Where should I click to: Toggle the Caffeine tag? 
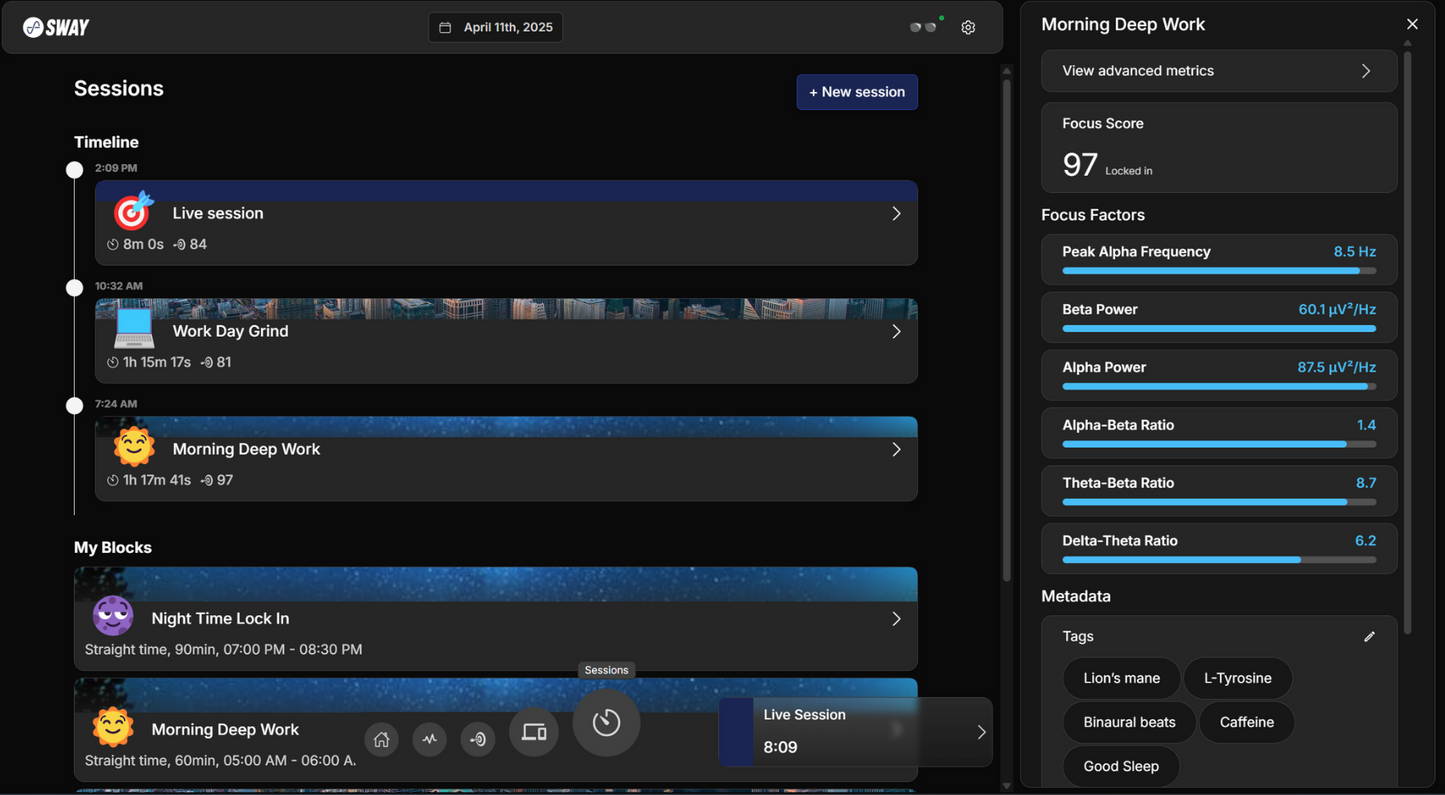click(1246, 722)
